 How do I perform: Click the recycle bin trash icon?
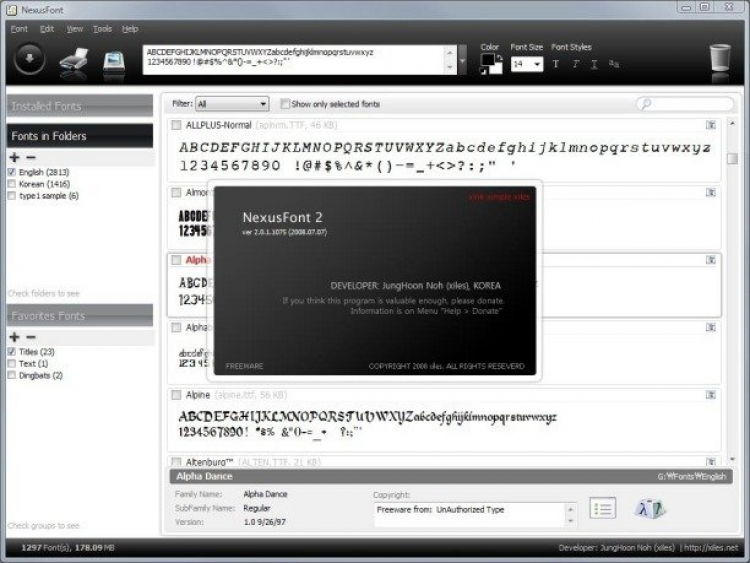pos(720,58)
